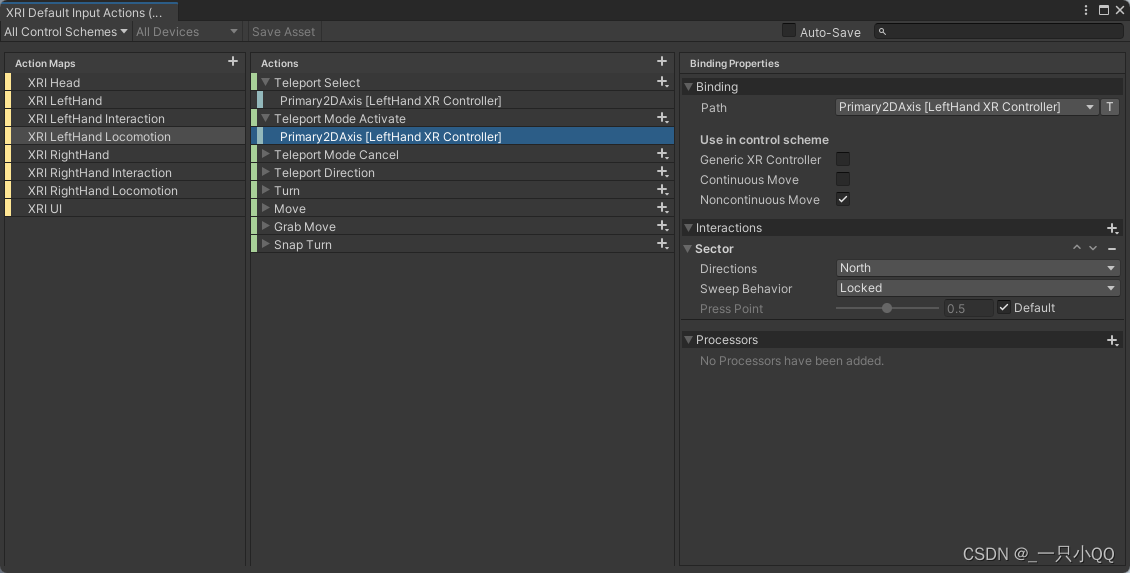The height and width of the screenshot is (573, 1130).
Task: Add binding to Turn action
Action: coord(662,190)
